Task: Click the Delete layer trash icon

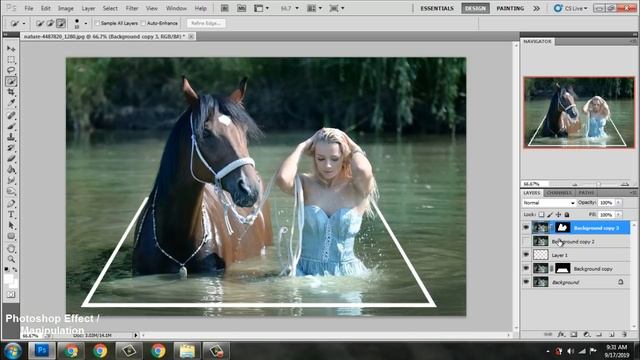Action: (624, 334)
